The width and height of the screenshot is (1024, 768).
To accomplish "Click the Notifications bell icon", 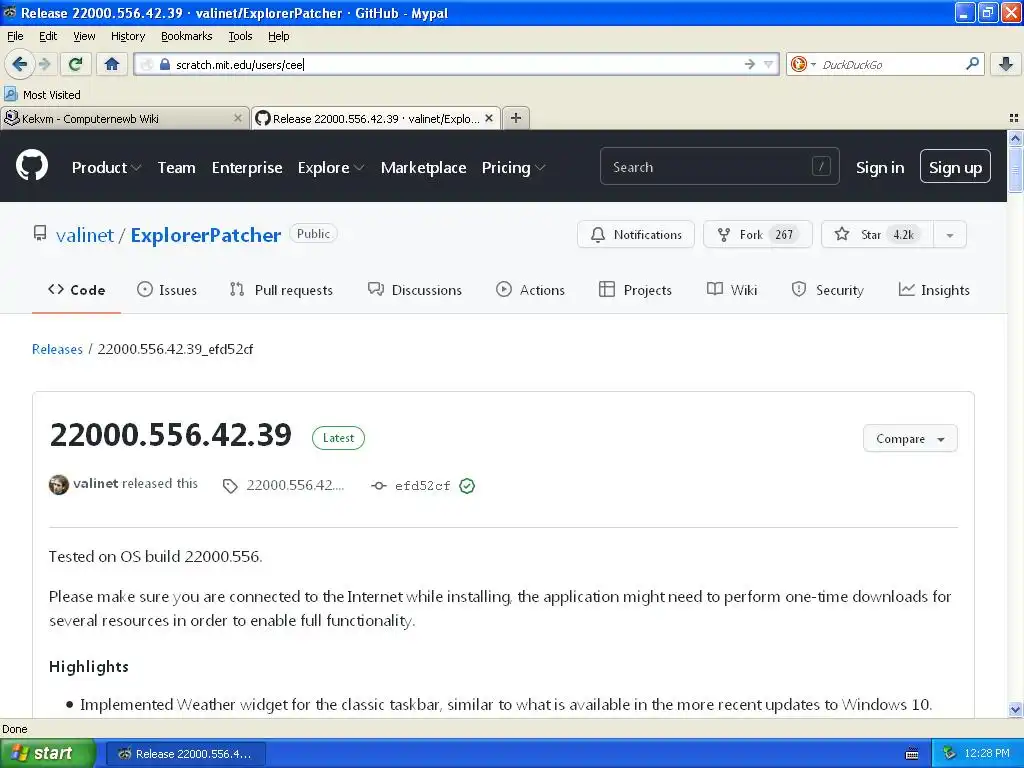I will pyautogui.click(x=598, y=234).
